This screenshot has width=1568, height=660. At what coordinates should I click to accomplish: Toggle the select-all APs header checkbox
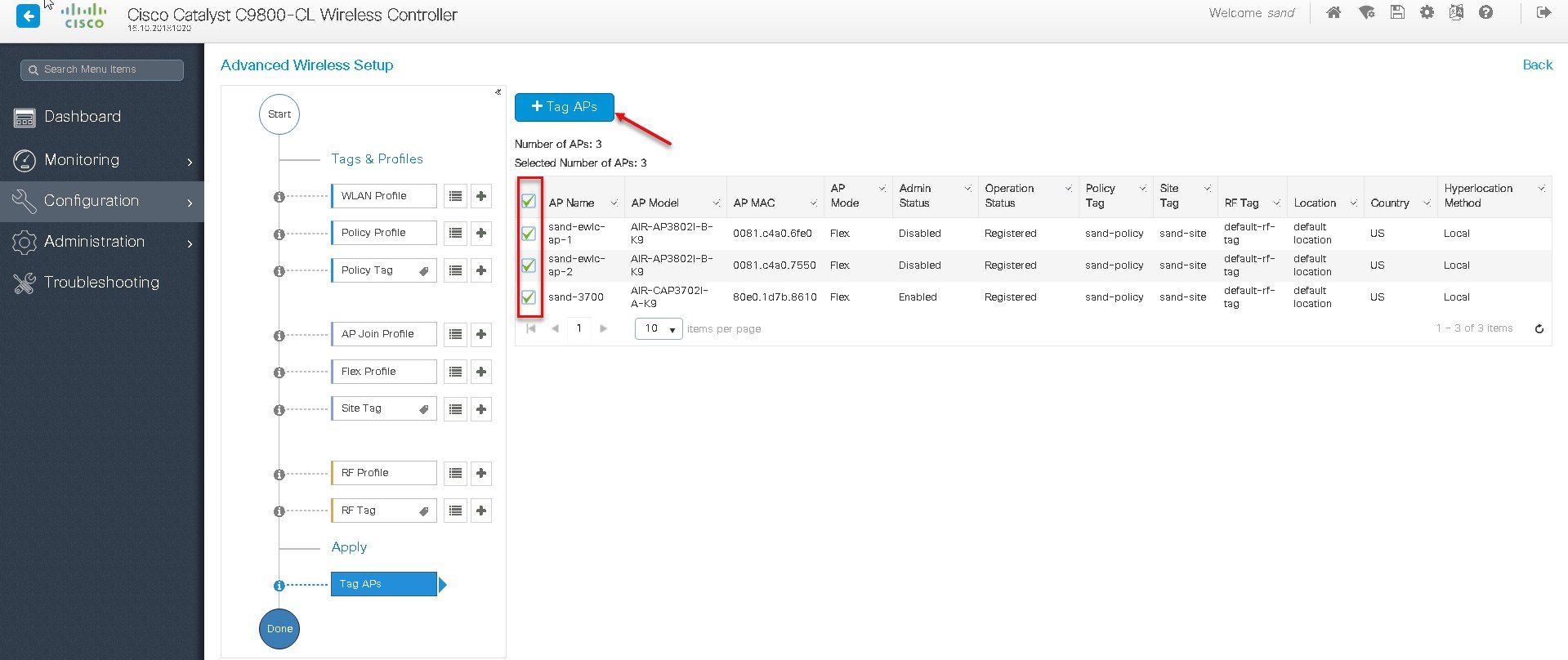529,200
